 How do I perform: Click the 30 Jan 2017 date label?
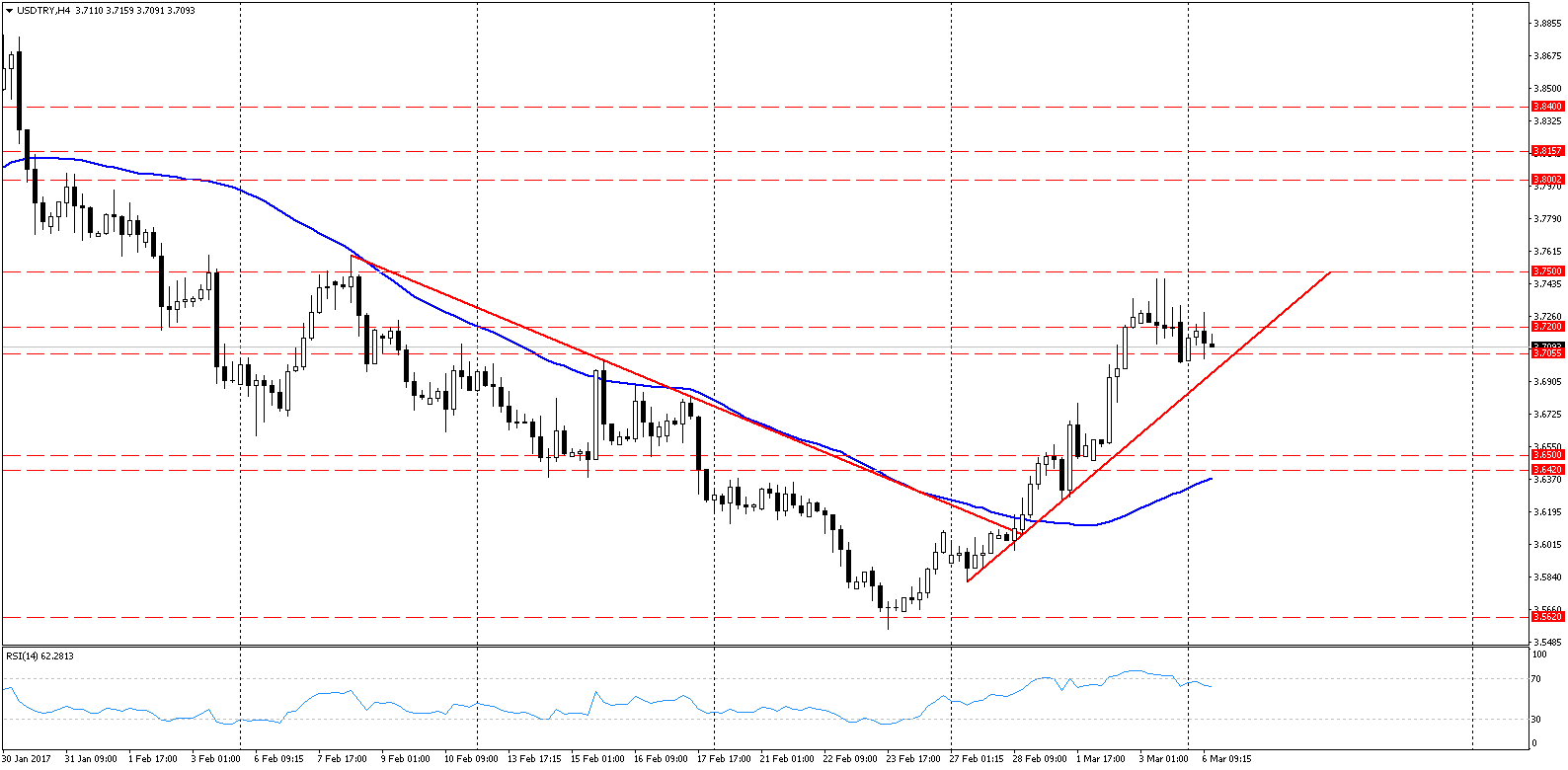click(x=27, y=759)
